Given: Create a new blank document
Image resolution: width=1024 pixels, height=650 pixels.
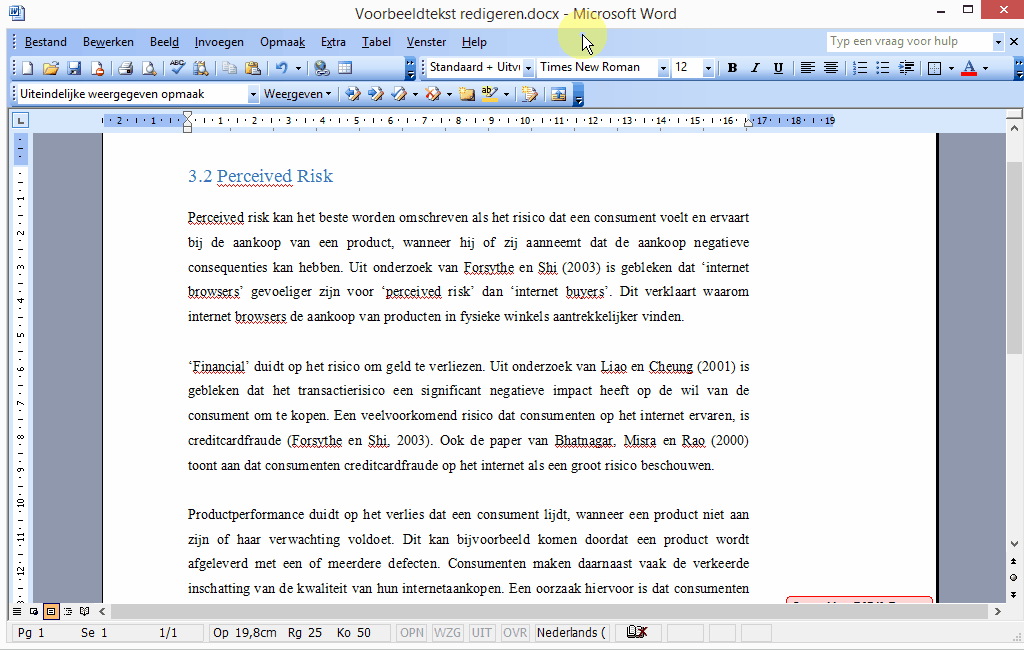Looking at the screenshot, I should pyautogui.click(x=27, y=68).
